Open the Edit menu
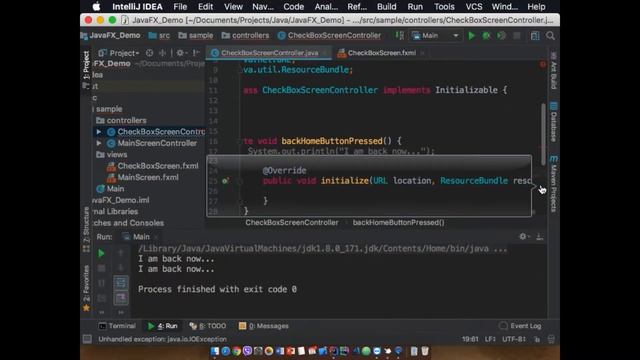This screenshot has height=360, width=640. point(205,7)
